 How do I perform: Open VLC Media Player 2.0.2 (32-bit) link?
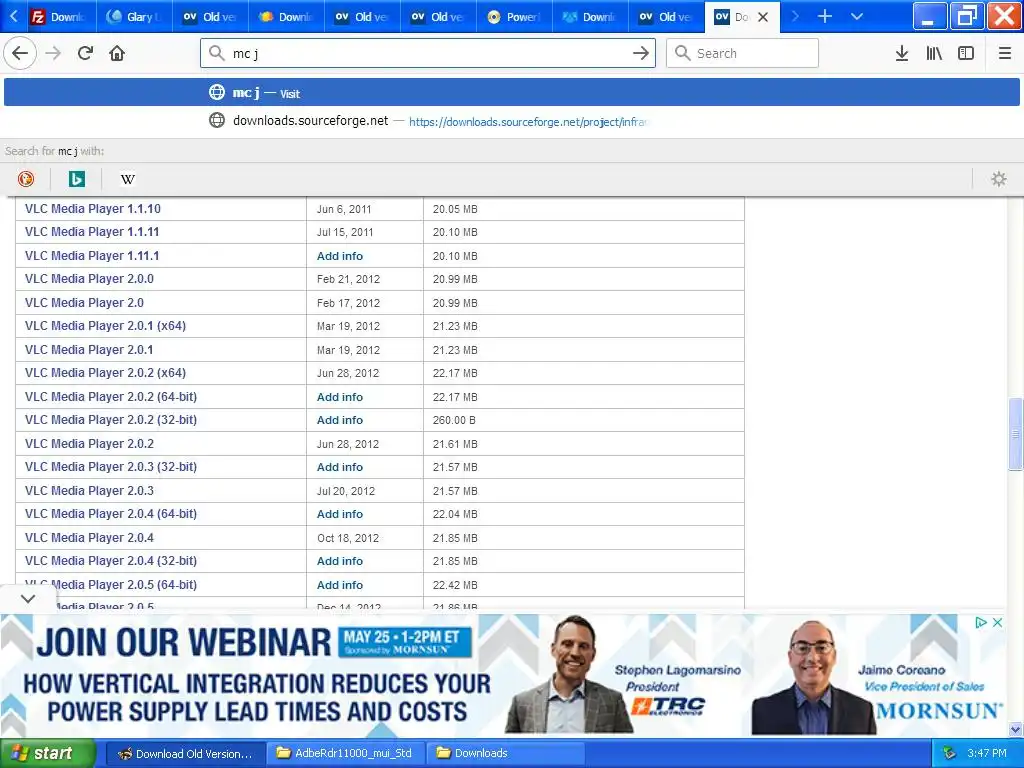point(111,420)
